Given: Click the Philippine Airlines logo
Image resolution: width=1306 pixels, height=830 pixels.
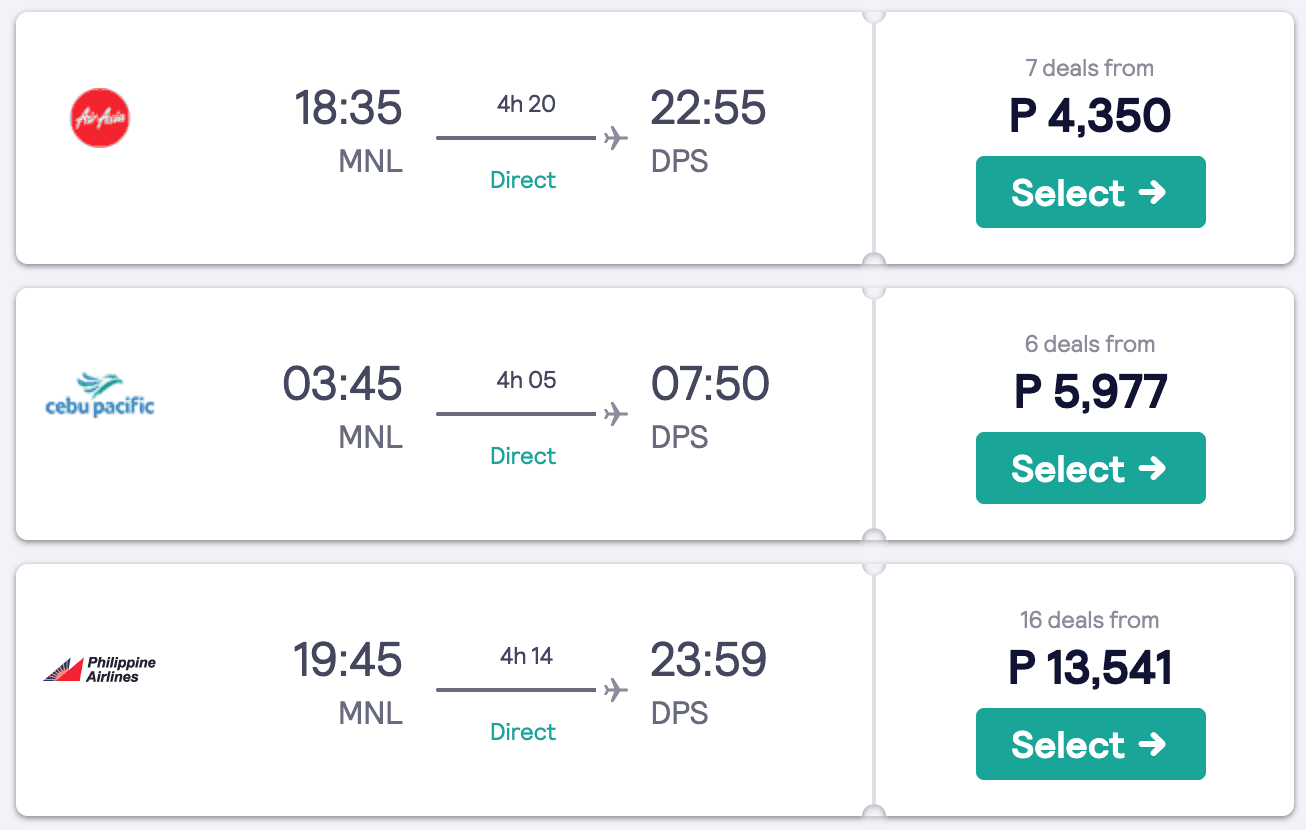Looking at the screenshot, I should [100, 670].
